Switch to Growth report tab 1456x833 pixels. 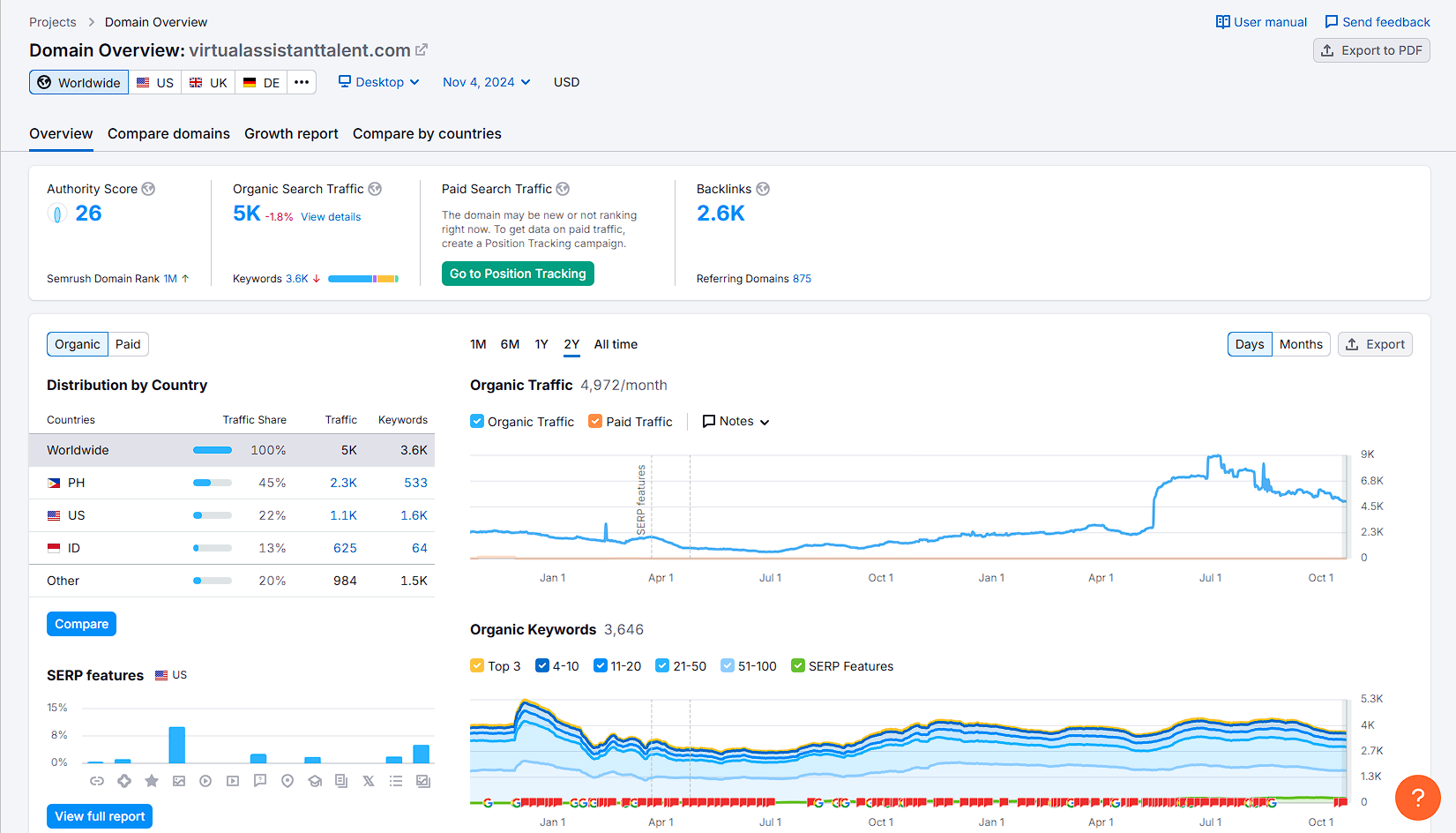(291, 134)
